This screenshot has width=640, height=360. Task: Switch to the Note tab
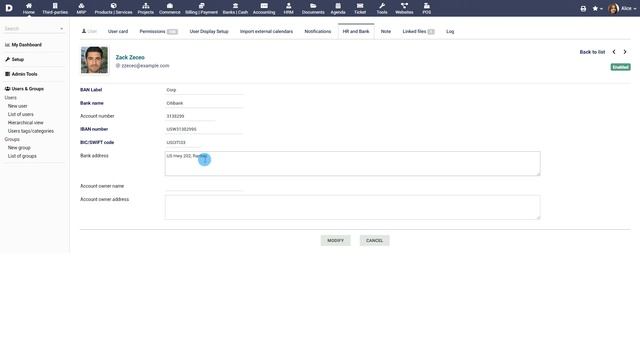[386, 31]
